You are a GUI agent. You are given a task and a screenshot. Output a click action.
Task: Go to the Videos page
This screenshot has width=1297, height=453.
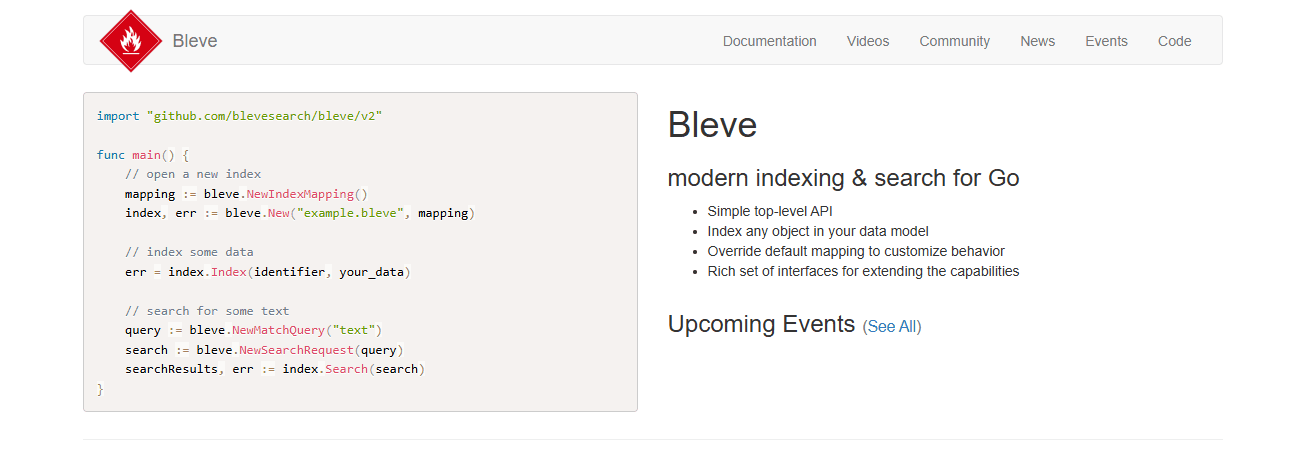(868, 41)
